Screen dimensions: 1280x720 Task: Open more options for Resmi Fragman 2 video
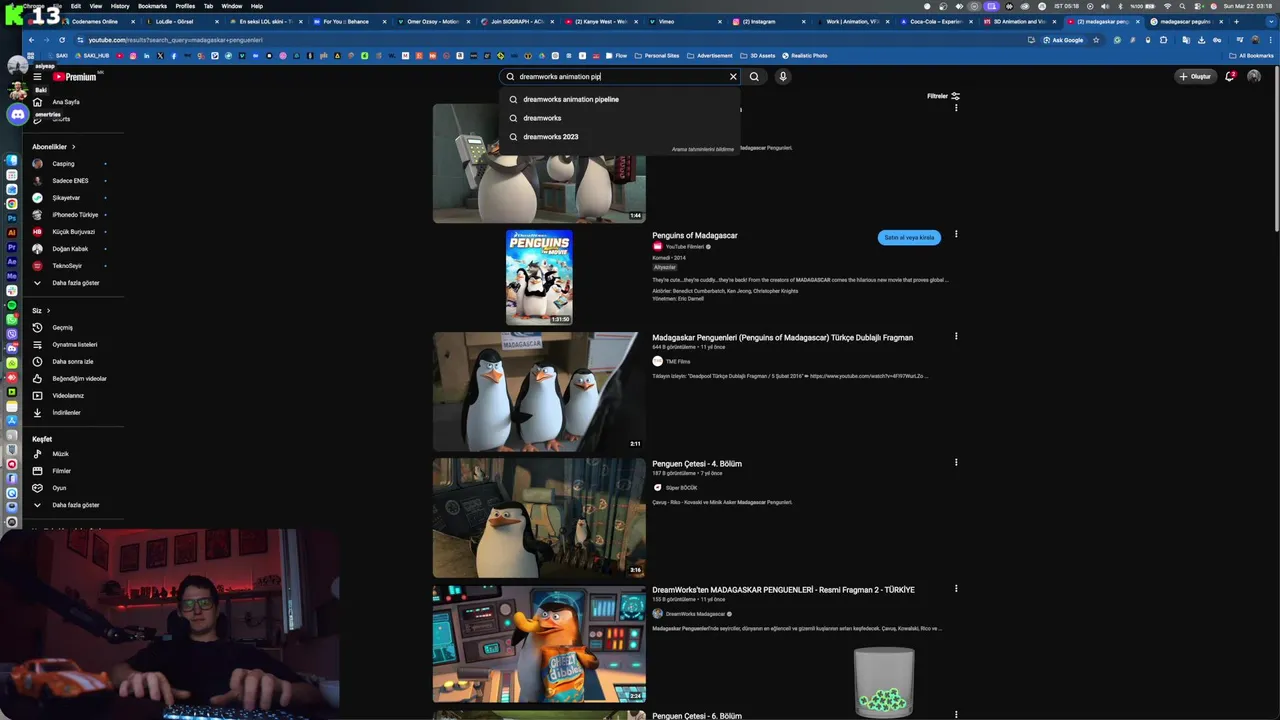[x=956, y=588]
